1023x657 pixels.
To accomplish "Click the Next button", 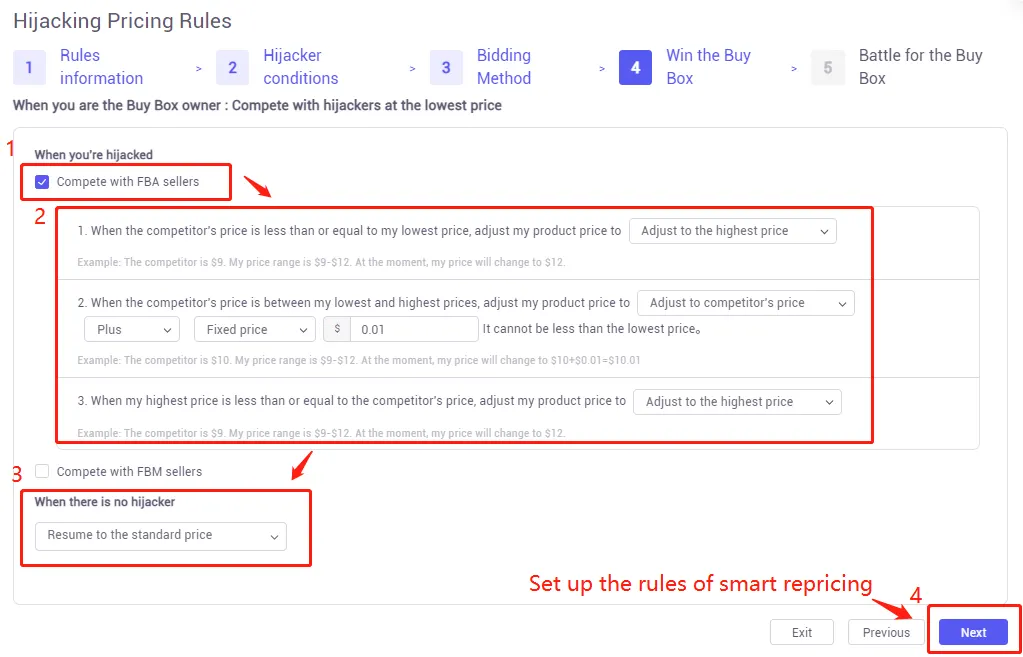I will click(x=972, y=631).
